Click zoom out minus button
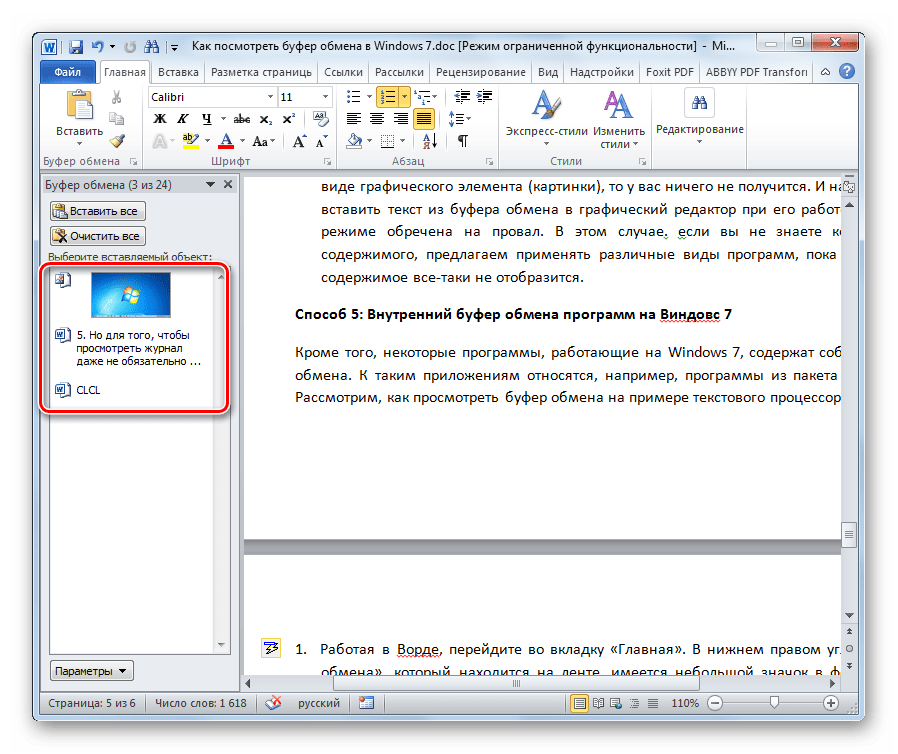 coord(715,702)
